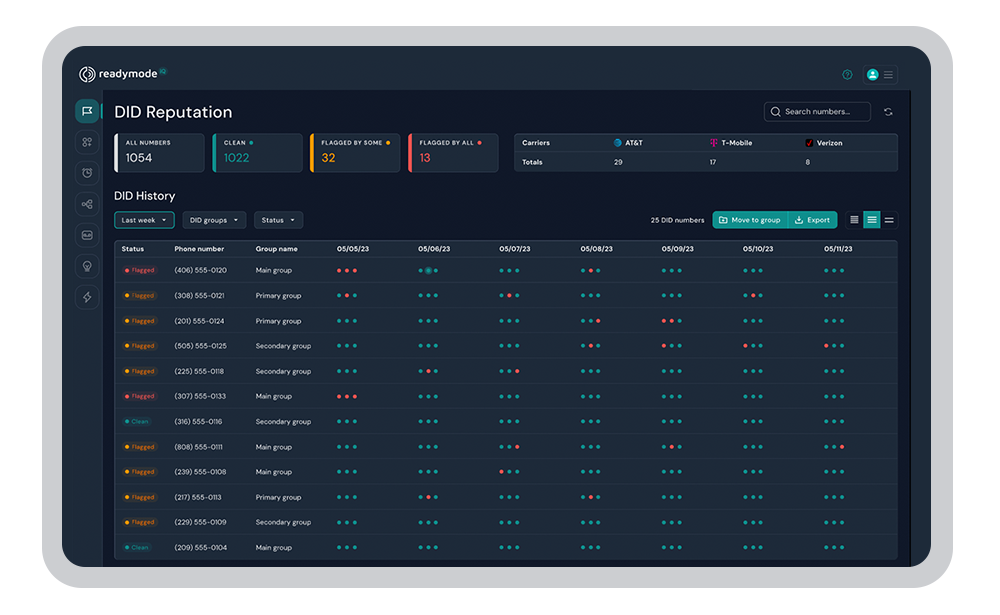Viewport: 1000px width, 615px height.
Task: Switch to compact row density view
Action: (854, 220)
